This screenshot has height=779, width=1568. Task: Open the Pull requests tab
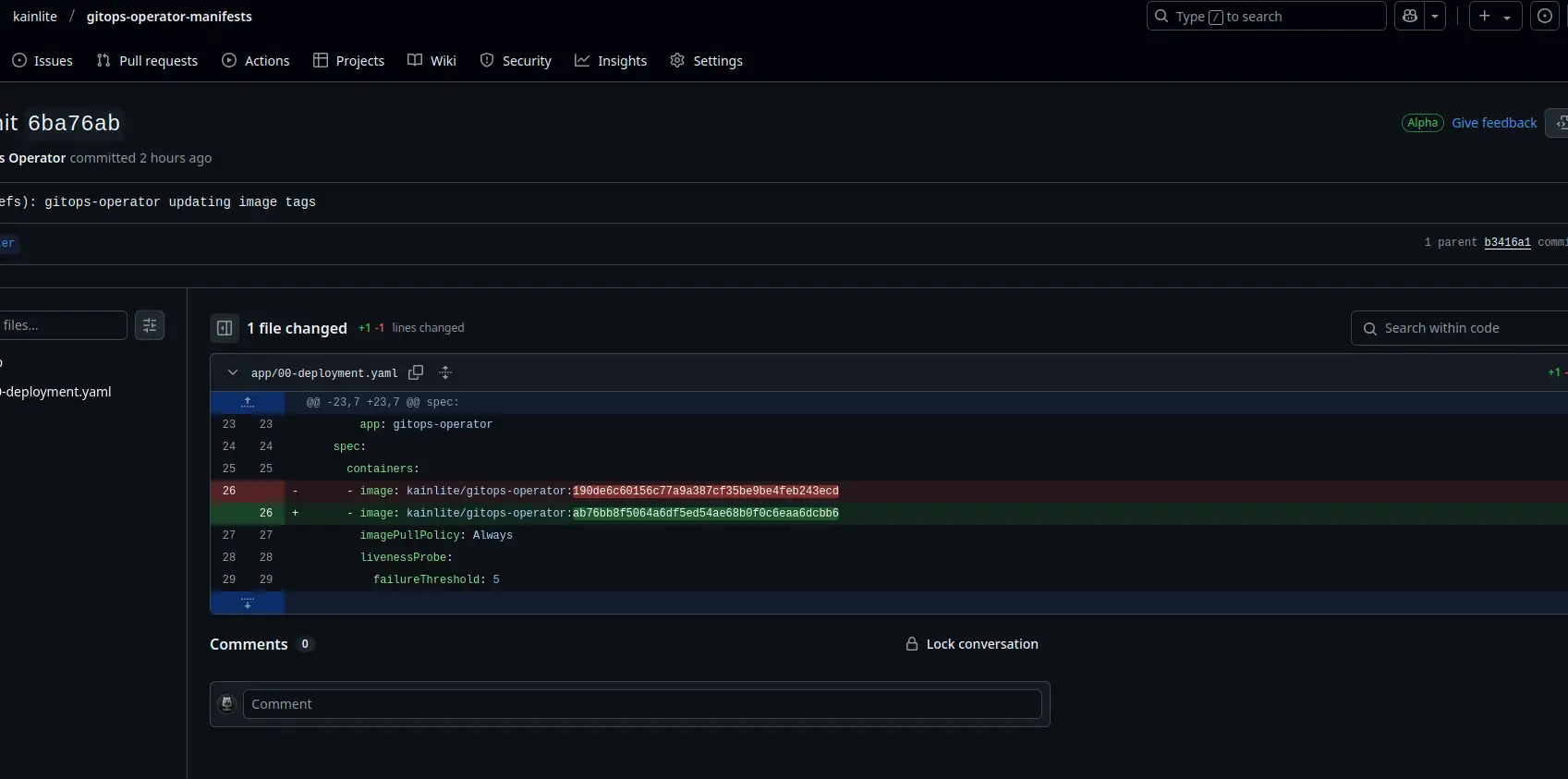147,61
